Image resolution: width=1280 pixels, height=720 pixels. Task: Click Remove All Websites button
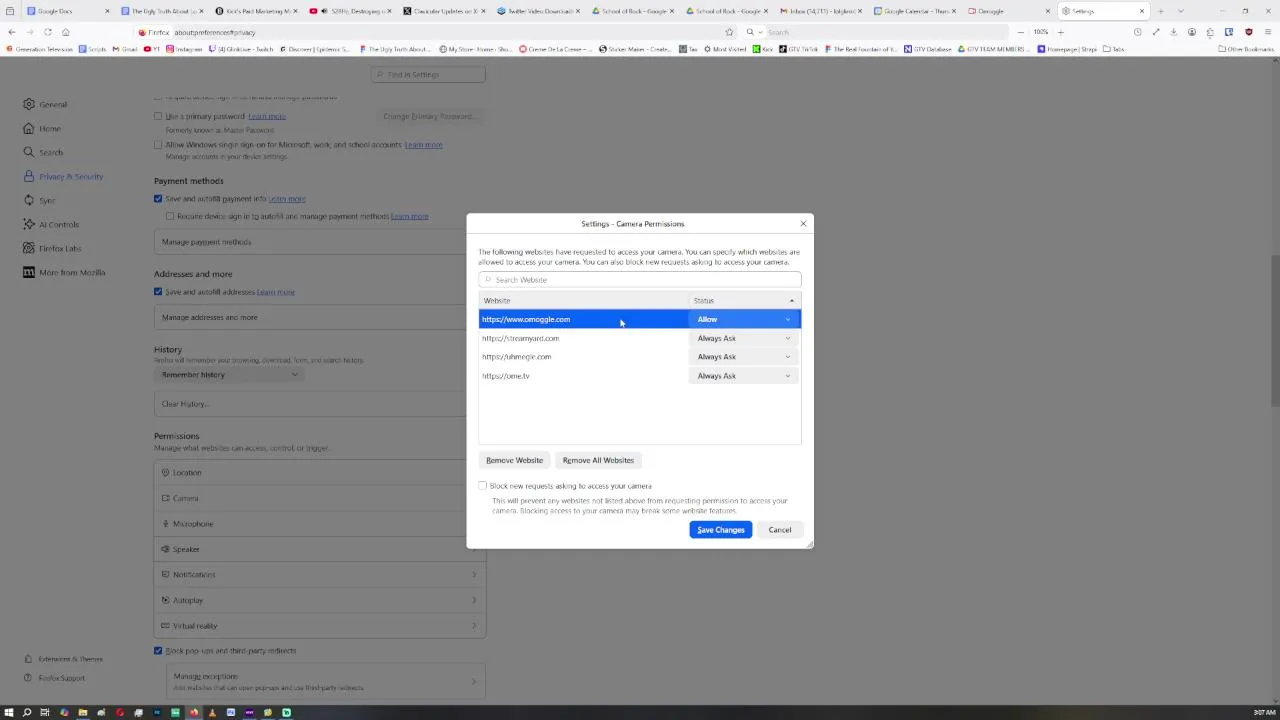[598, 460]
